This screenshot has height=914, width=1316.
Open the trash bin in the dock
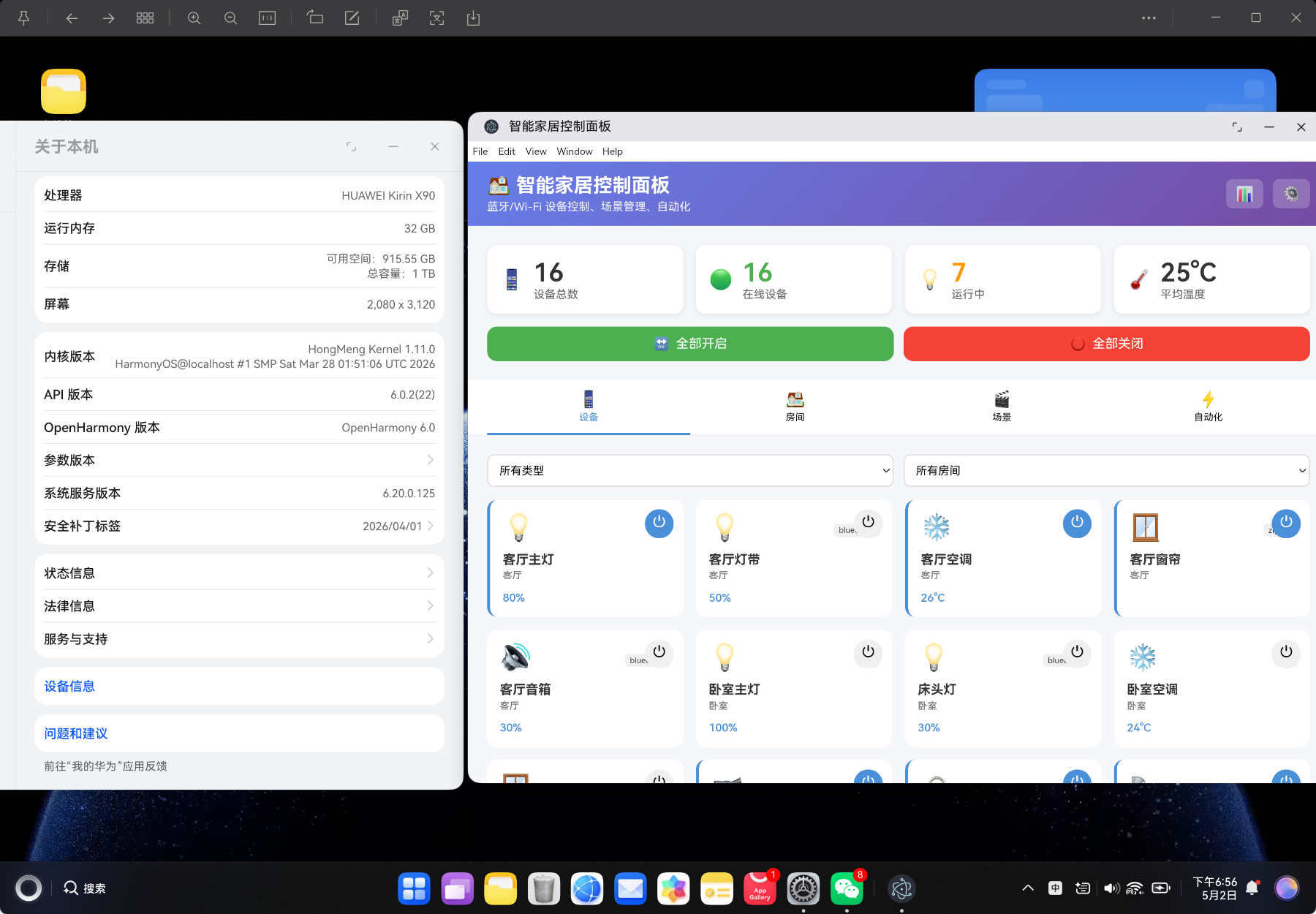pyautogui.click(x=544, y=888)
